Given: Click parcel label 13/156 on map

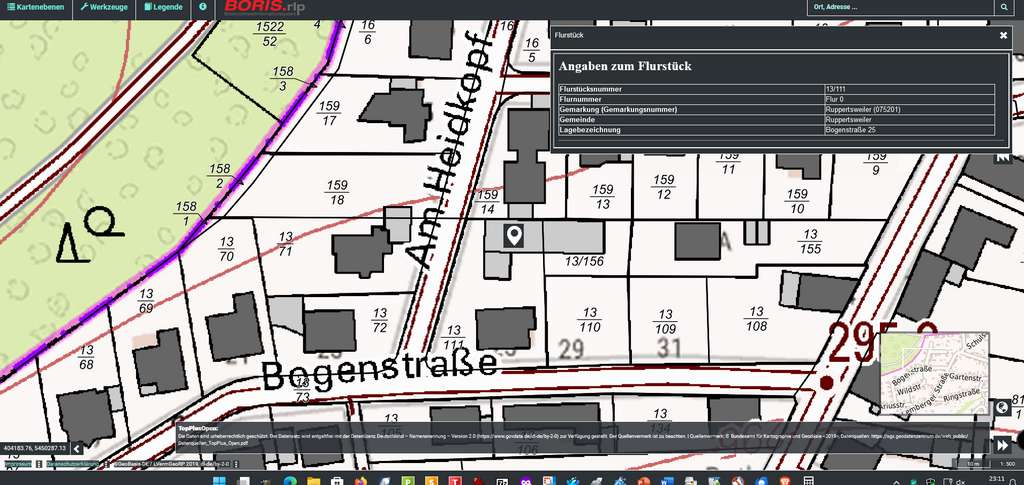Looking at the screenshot, I should pyautogui.click(x=584, y=261).
